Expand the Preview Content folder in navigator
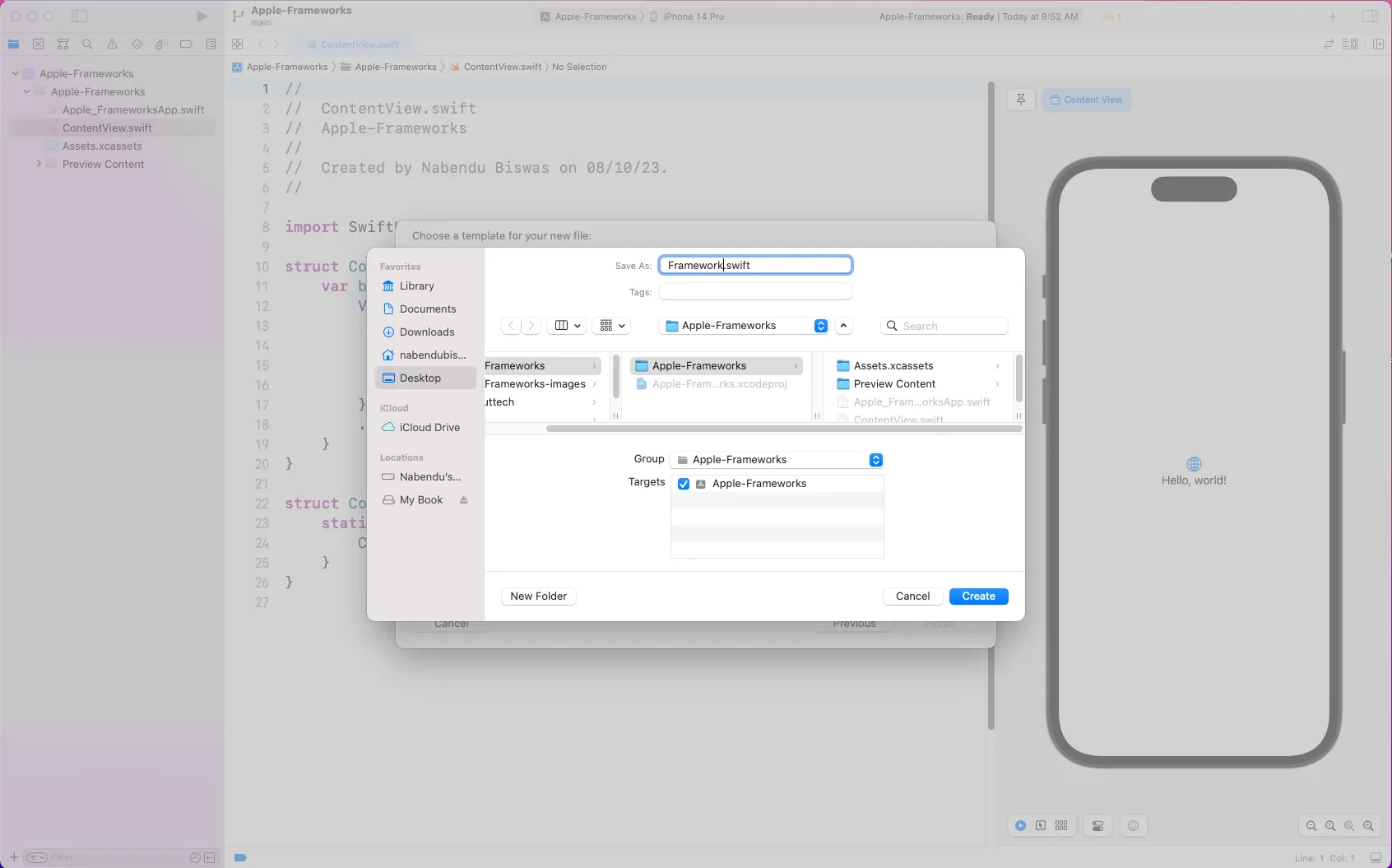The image size is (1392, 868). [x=39, y=164]
